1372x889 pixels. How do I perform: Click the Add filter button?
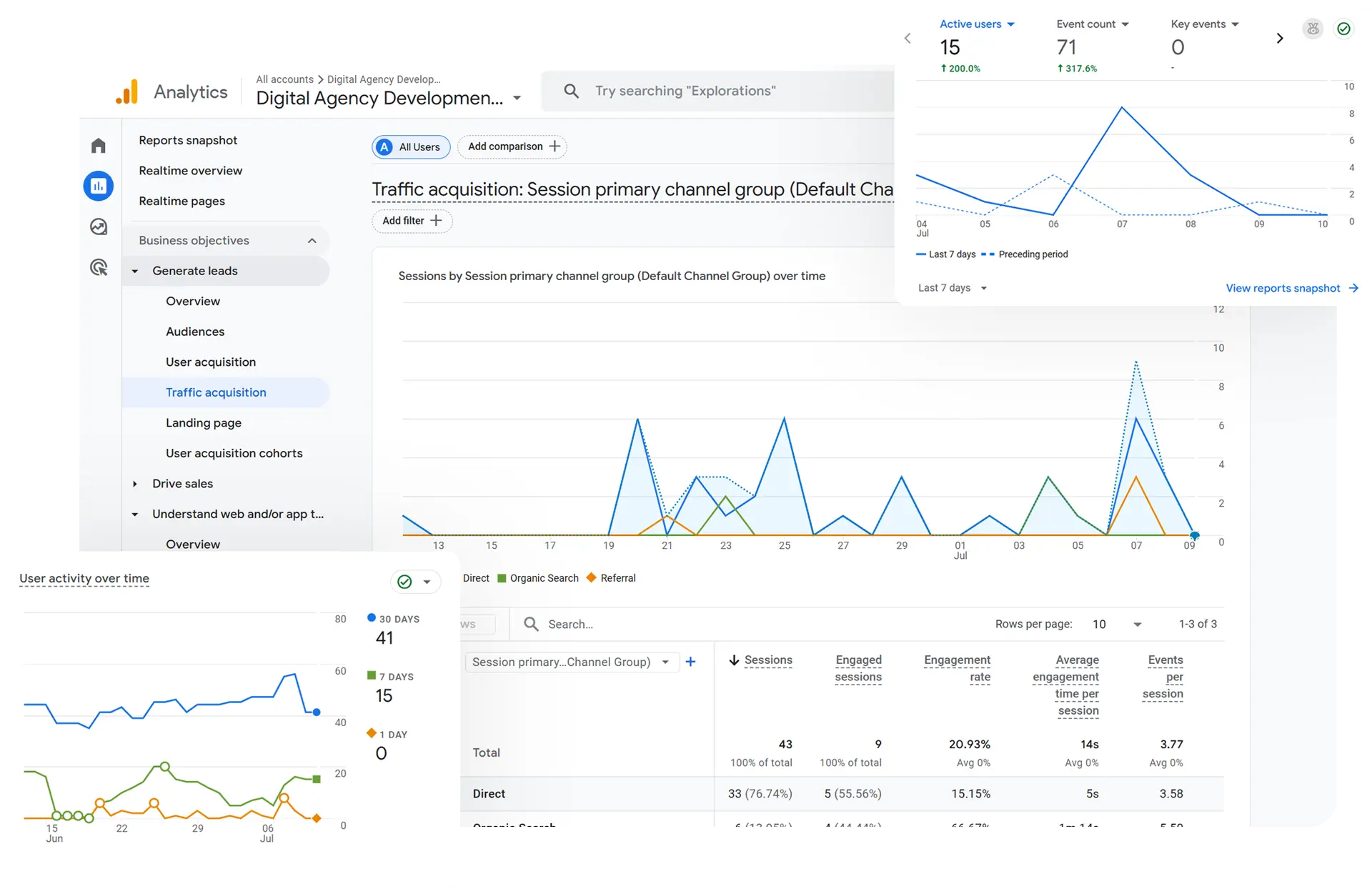(x=412, y=220)
